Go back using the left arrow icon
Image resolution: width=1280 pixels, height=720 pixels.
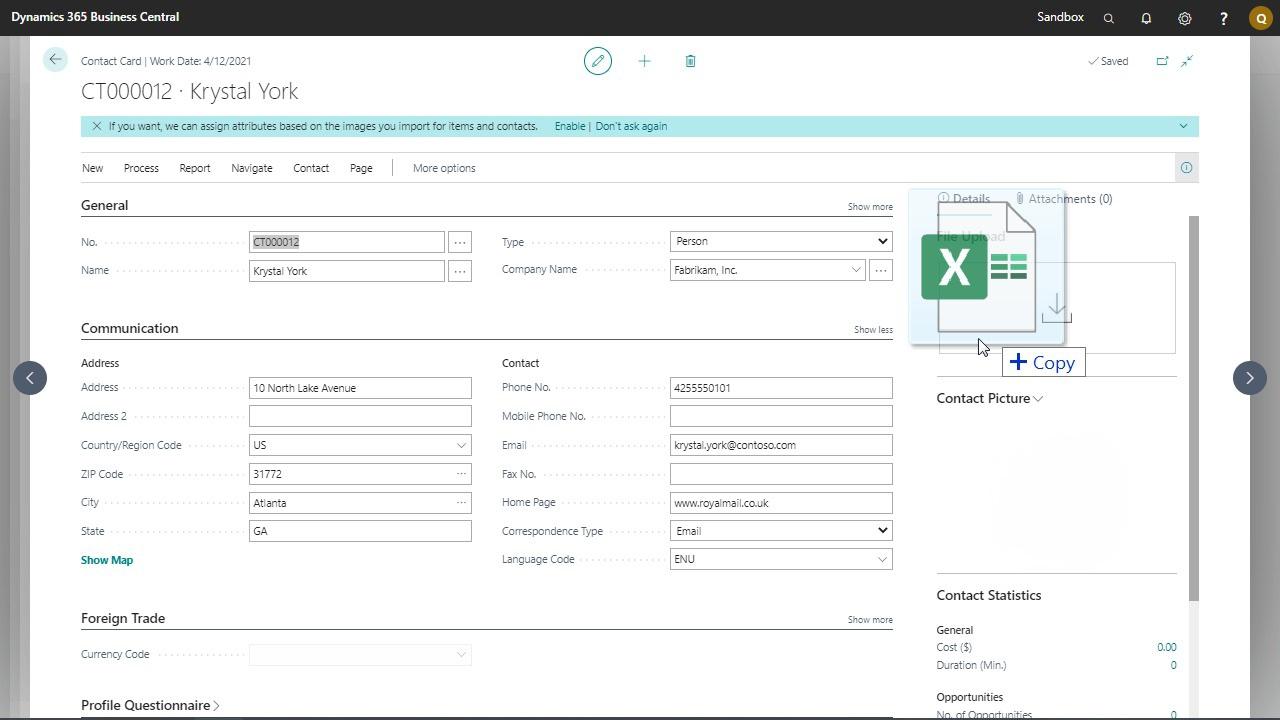(55, 60)
